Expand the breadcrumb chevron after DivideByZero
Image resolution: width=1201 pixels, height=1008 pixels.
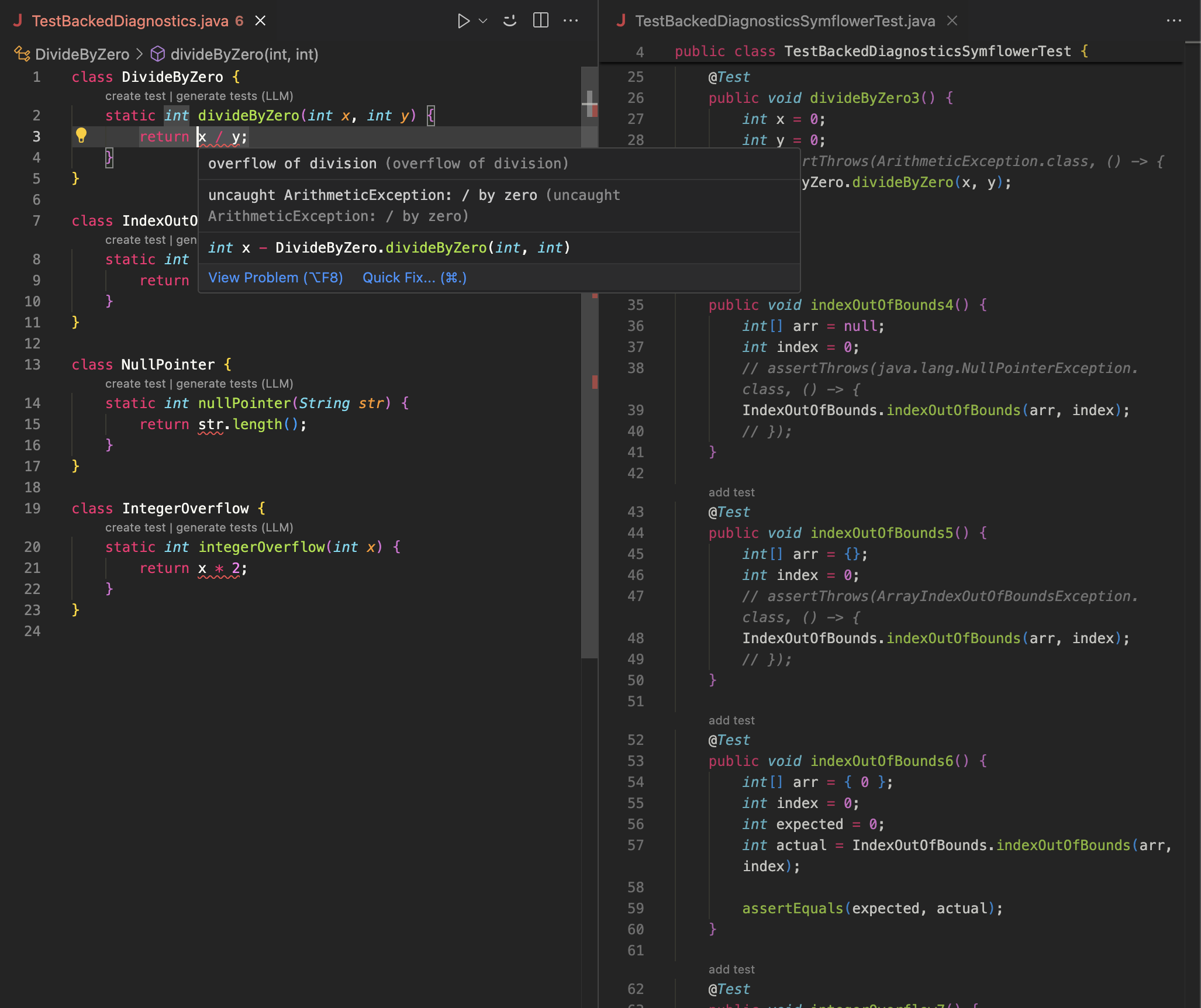(140, 54)
